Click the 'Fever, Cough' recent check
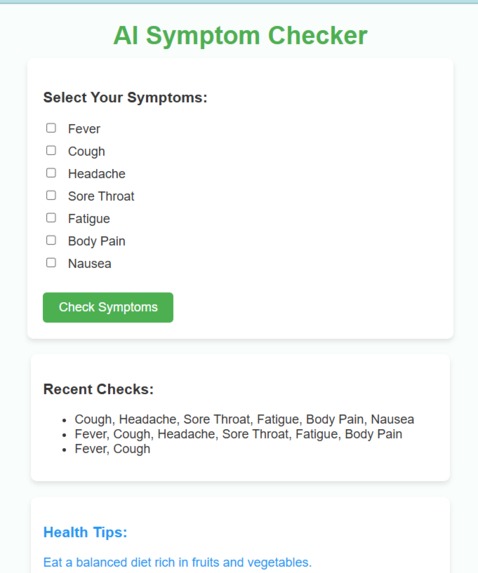 tap(113, 449)
